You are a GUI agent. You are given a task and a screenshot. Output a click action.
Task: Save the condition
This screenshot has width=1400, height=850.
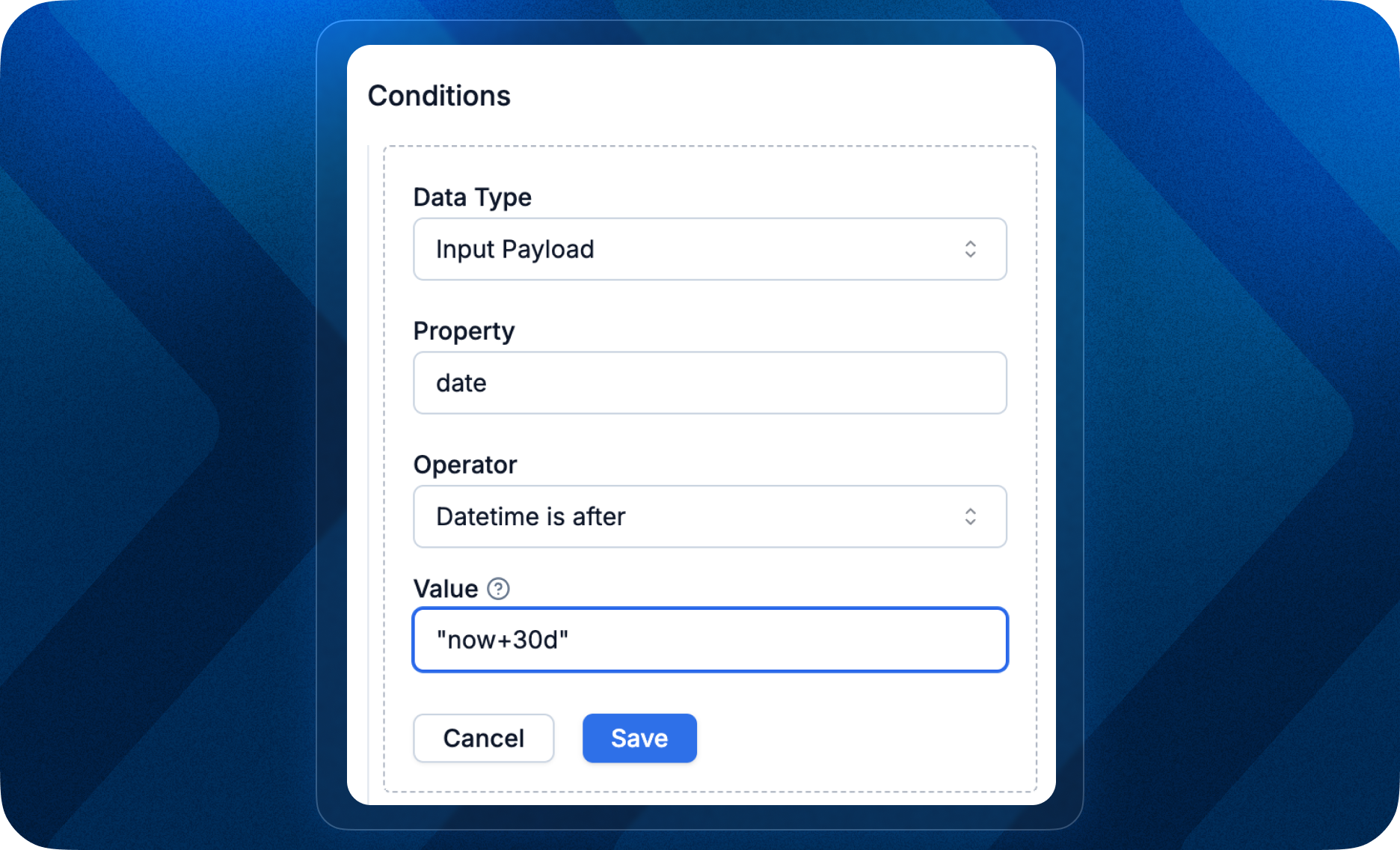[639, 739]
